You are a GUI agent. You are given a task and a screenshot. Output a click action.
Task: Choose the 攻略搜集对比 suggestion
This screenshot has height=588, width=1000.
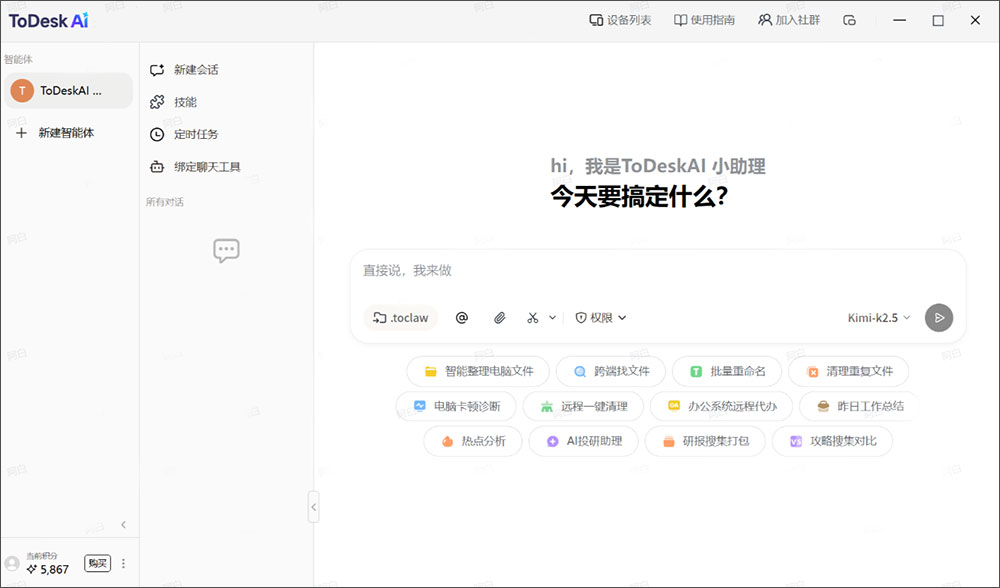click(x=832, y=441)
